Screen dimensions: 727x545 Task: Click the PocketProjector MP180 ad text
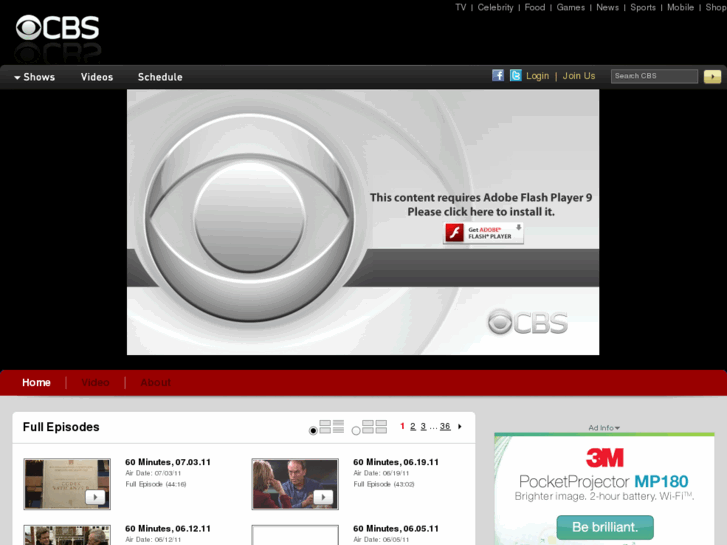604,481
